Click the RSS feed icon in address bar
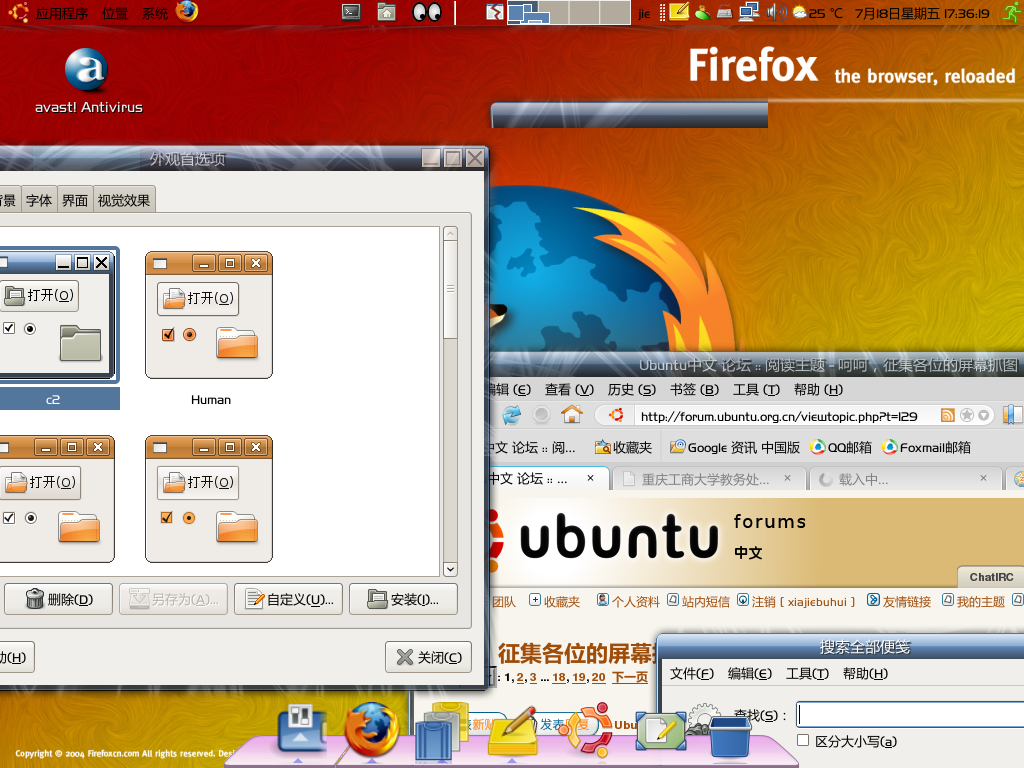 947,415
